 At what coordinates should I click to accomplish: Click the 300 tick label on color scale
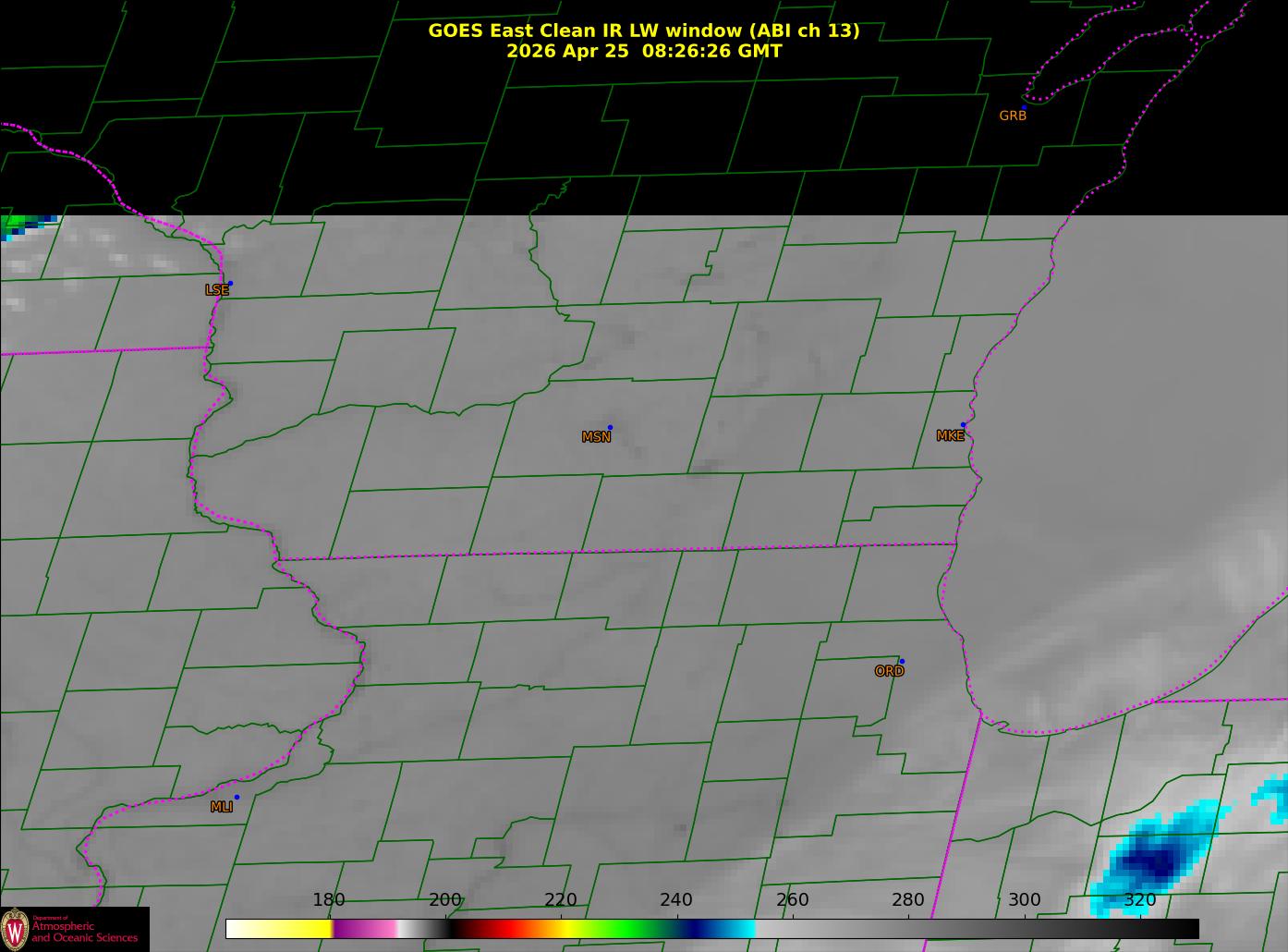[1024, 900]
